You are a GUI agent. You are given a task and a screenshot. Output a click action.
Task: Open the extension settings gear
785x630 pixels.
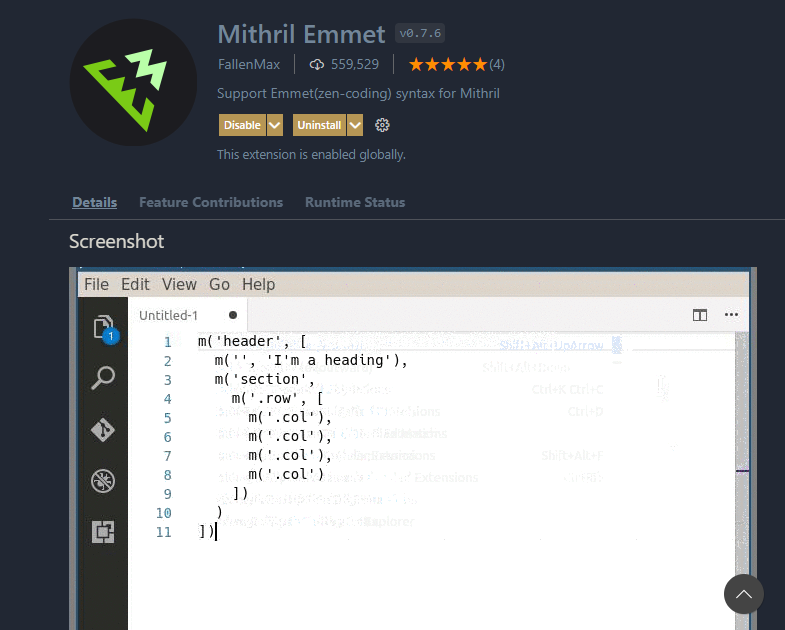coord(382,125)
